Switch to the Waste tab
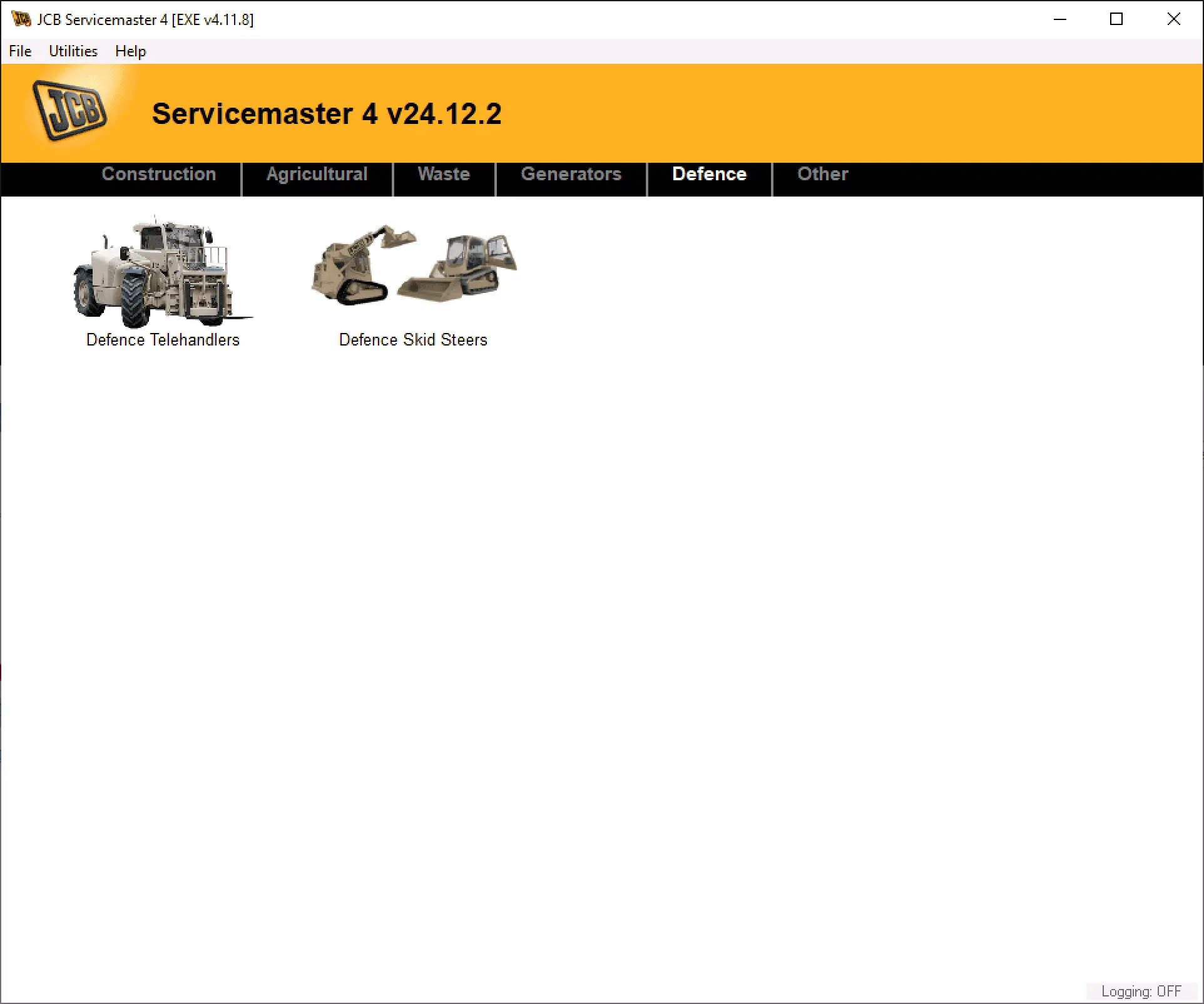Screen dimensions: 1204x1004 coord(444,174)
